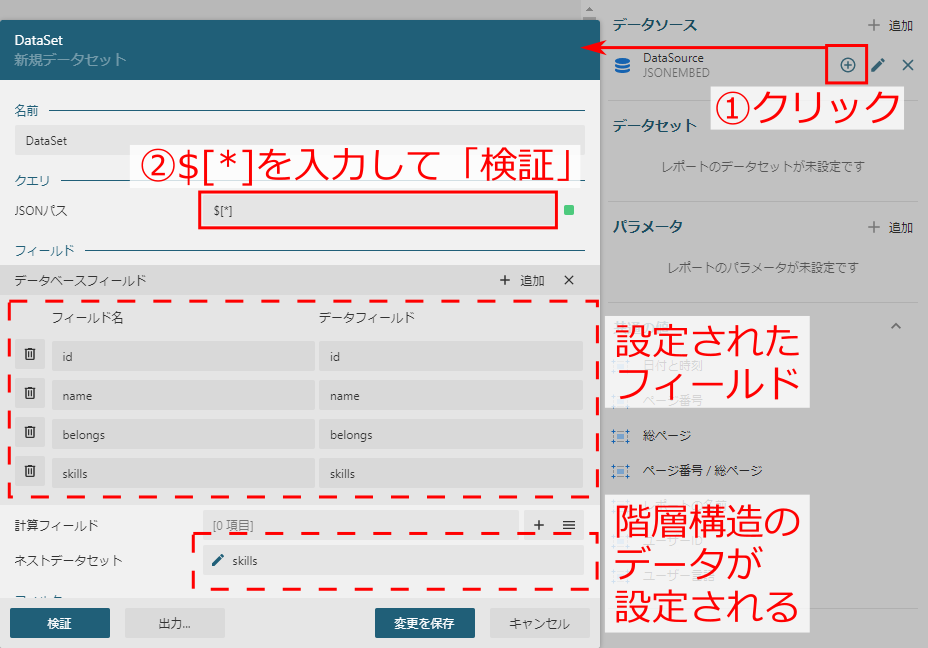Edit the skills field name box

(183, 473)
